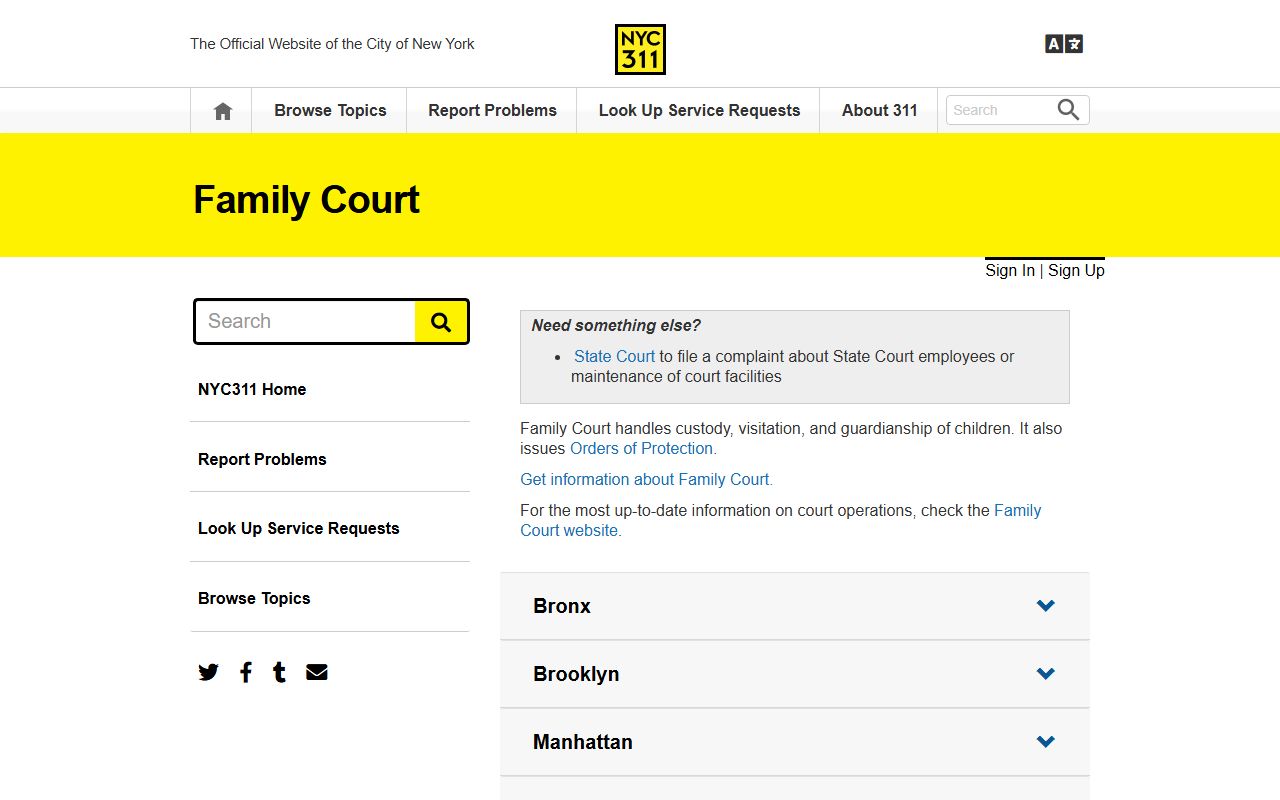Screen dimensions: 1280x800
Task: Share page via Facebook icon
Action: point(246,672)
